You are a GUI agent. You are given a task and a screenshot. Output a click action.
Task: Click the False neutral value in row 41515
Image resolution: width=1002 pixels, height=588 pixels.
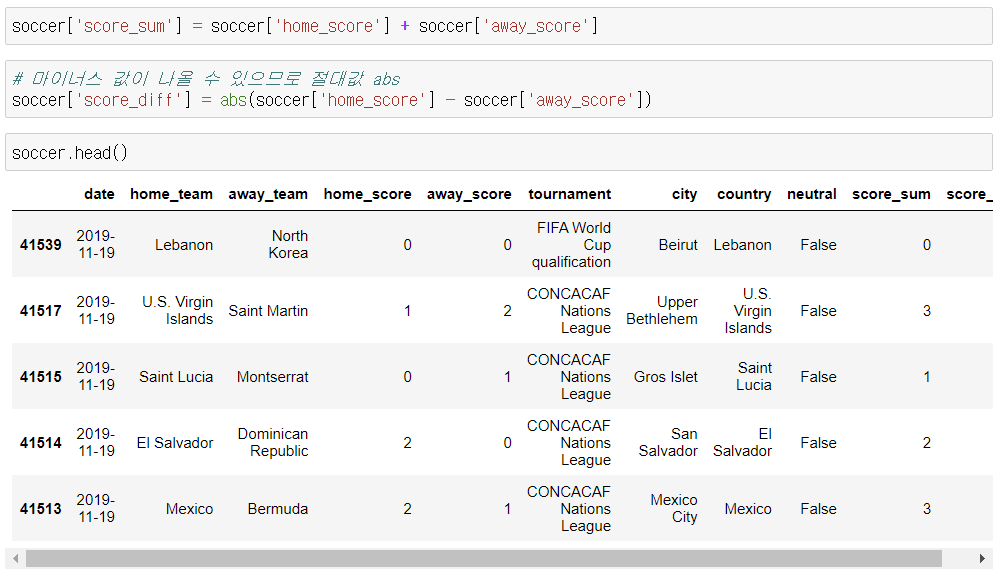click(x=819, y=376)
